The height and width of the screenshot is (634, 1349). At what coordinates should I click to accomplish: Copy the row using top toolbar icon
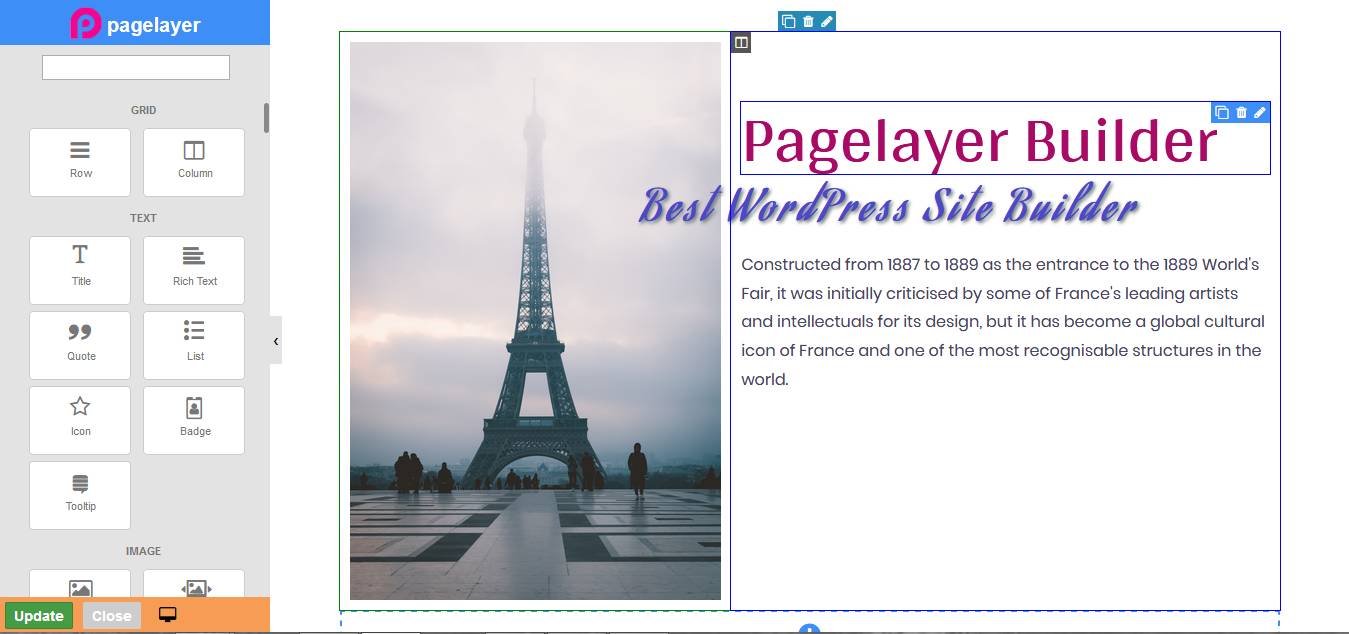pyautogui.click(x=788, y=21)
